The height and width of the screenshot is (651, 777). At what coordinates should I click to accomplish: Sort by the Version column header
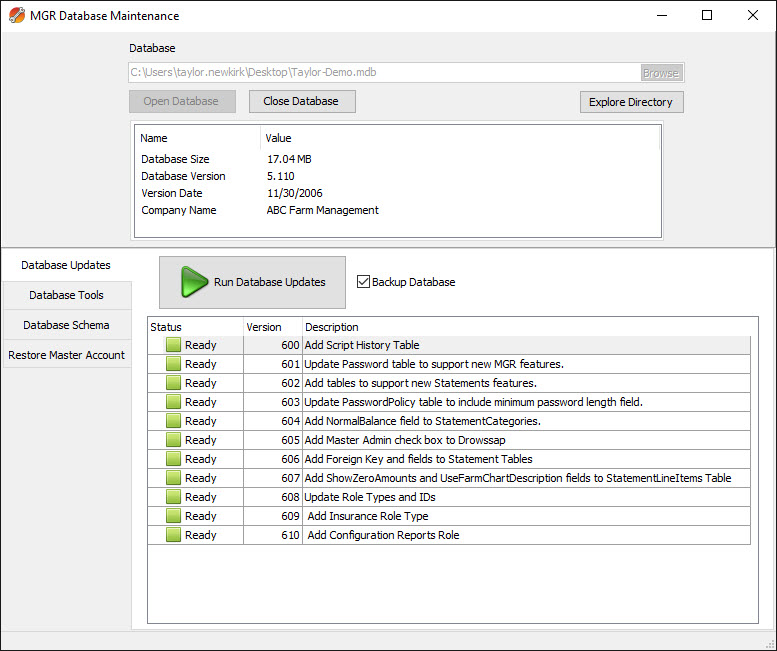pos(264,327)
